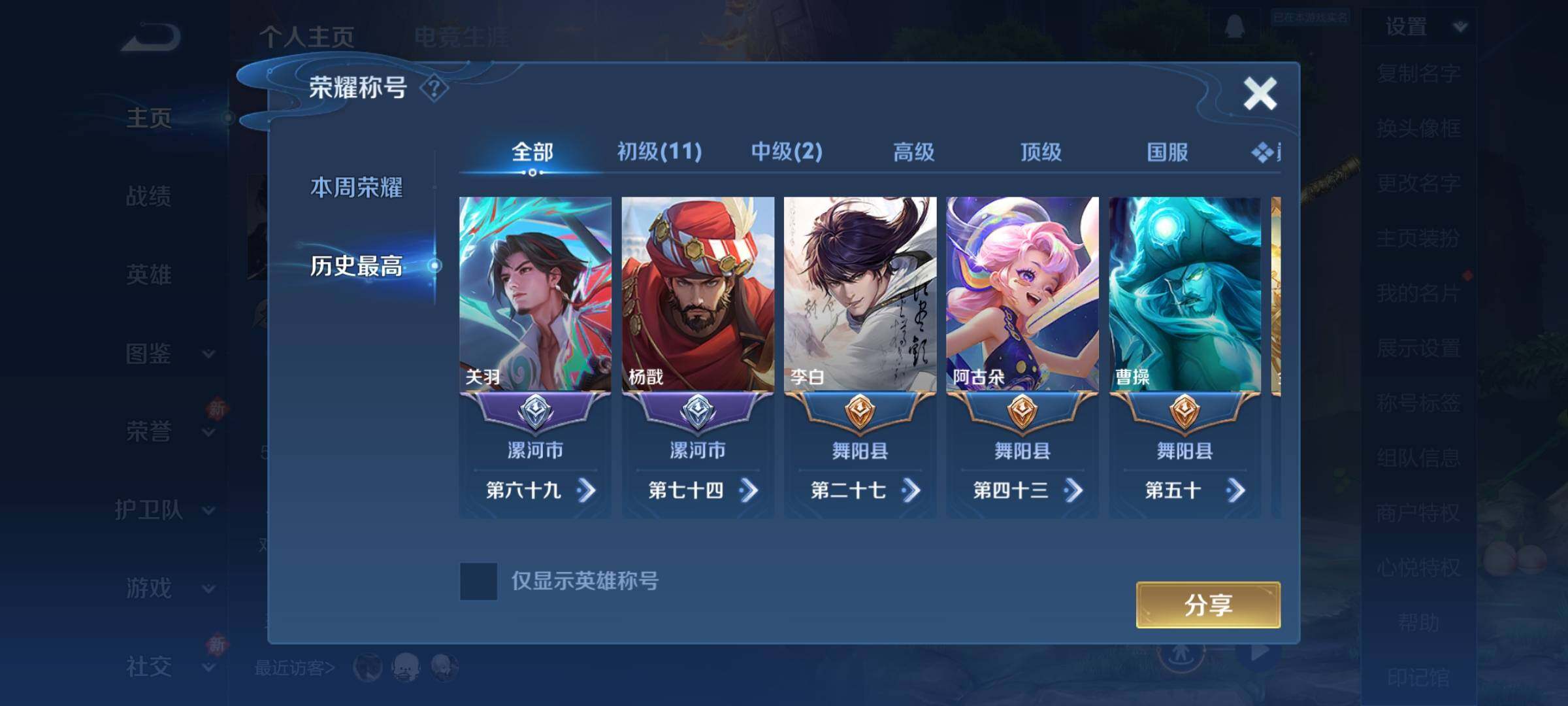Open the arrow next to 第六十九 ranking
Viewport: 1568px width, 706px height.
[587, 490]
